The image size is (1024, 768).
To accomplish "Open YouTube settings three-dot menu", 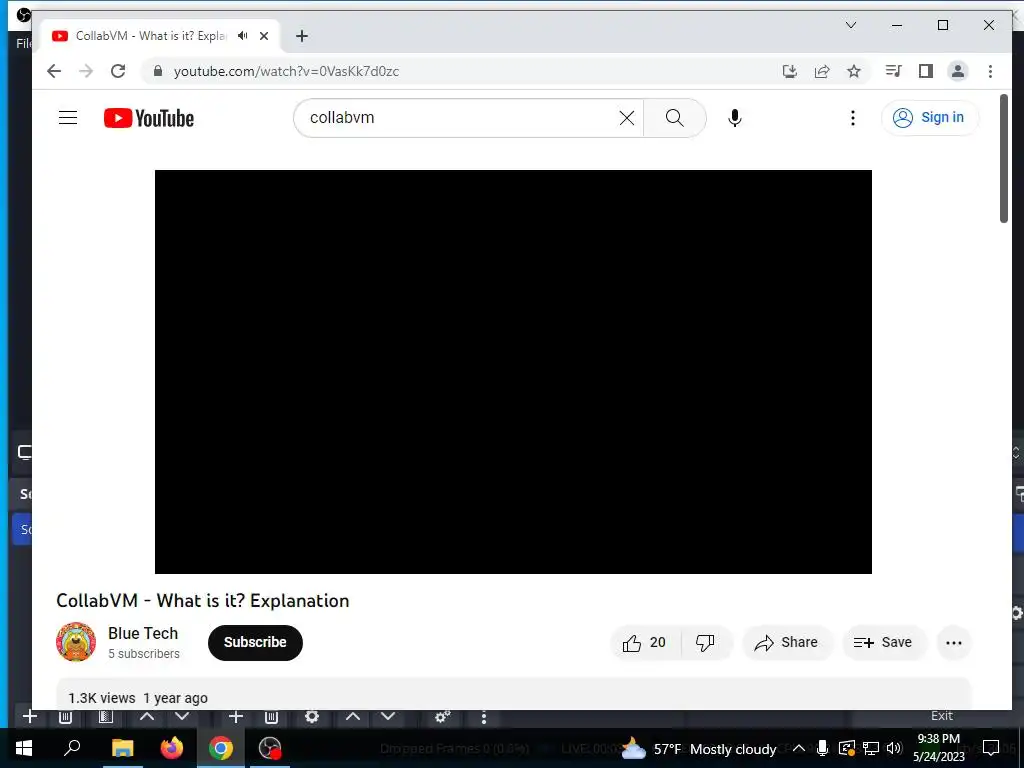I will [x=852, y=118].
